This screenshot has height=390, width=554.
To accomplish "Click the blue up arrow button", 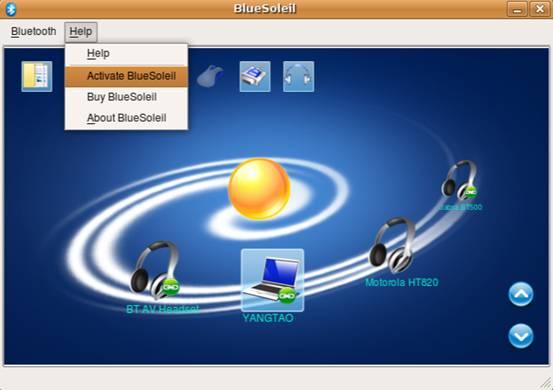I will 521,294.
